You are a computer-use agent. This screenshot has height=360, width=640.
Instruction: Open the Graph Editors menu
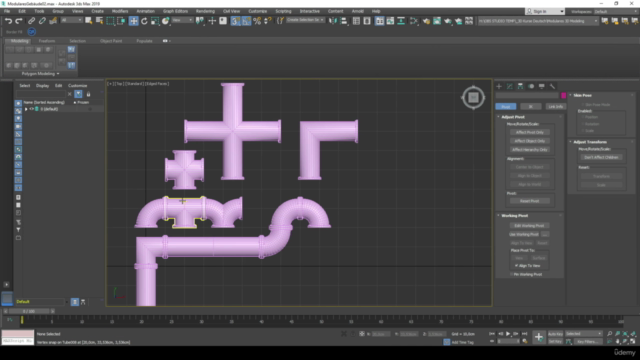(175, 11)
